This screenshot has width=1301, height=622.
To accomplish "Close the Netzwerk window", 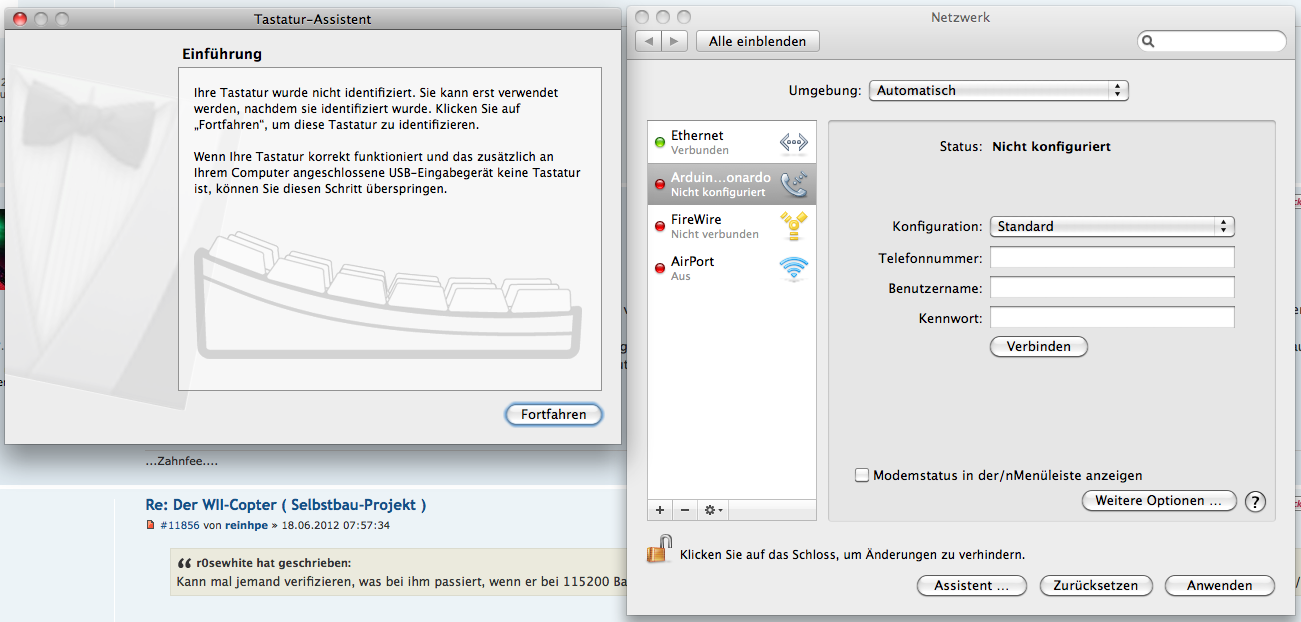I will click(x=642, y=17).
